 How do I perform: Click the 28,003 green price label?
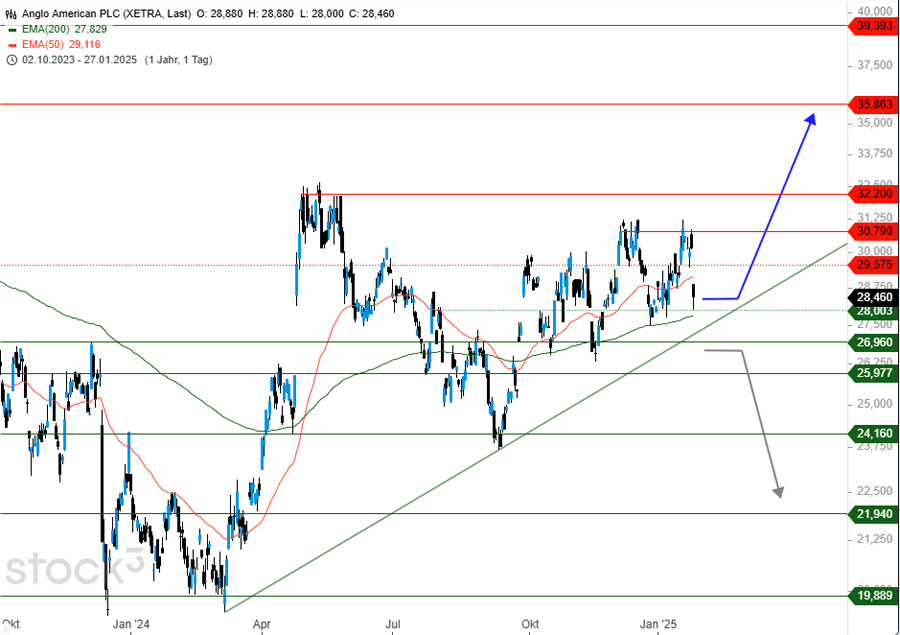pyautogui.click(x=874, y=311)
